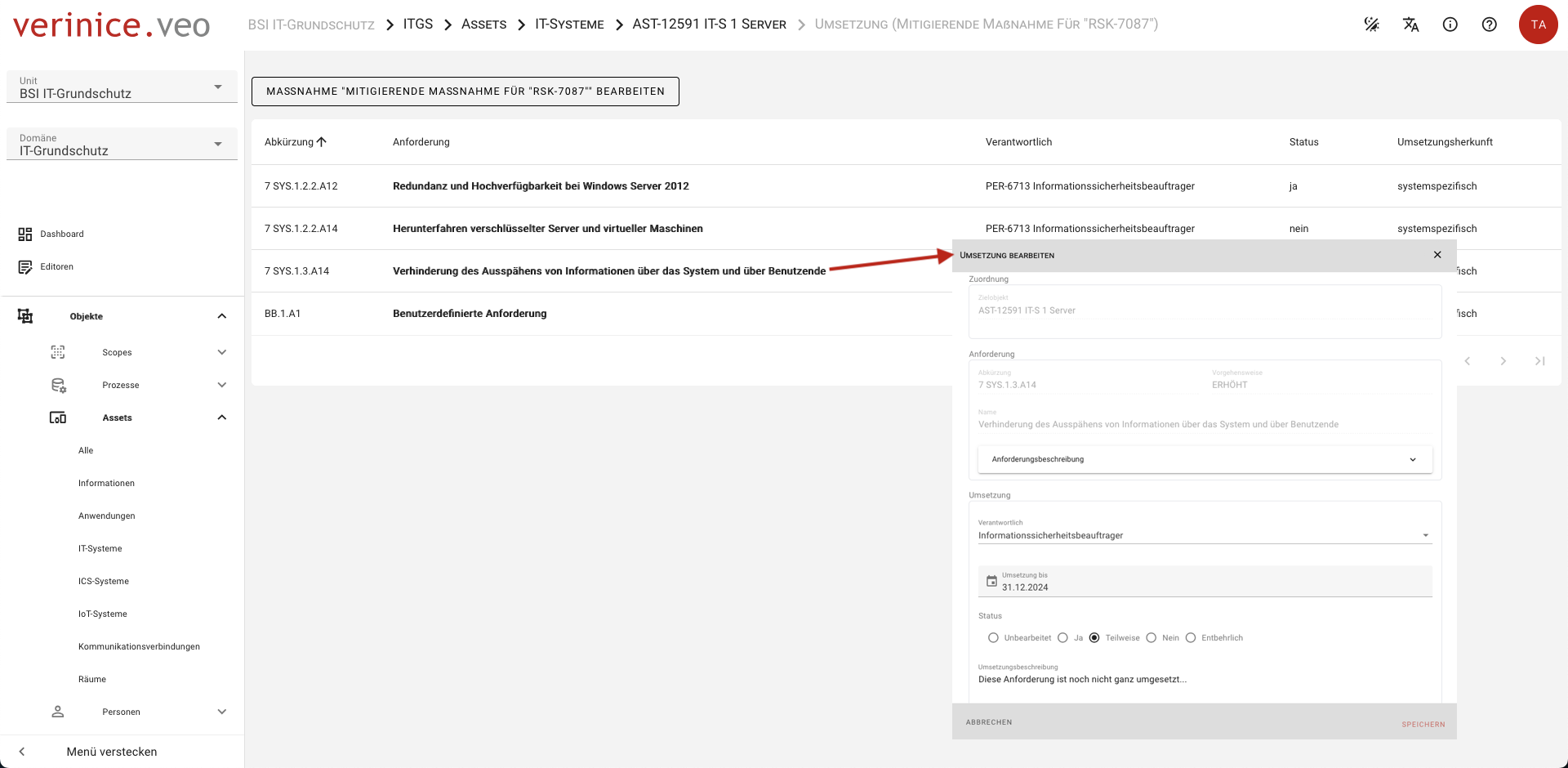
Task: Expand the Anforderungsbeschreibung panel
Action: tap(1205, 459)
